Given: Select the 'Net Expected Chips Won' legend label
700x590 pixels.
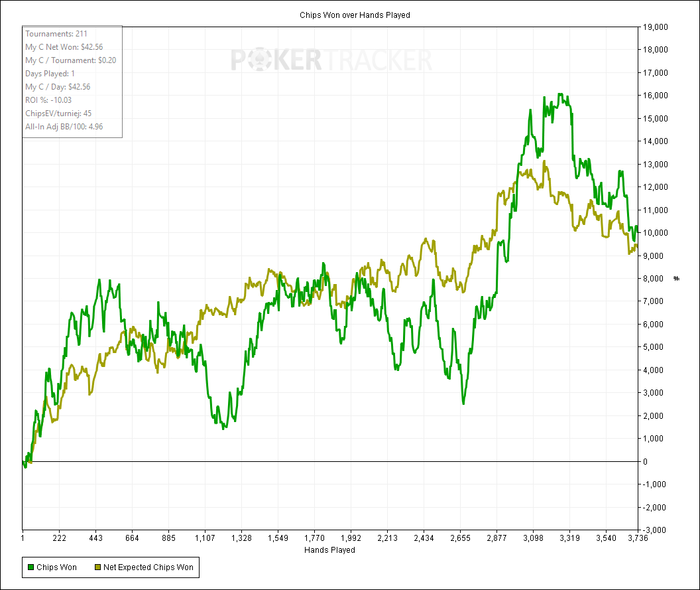Looking at the screenshot, I should [x=148, y=567].
